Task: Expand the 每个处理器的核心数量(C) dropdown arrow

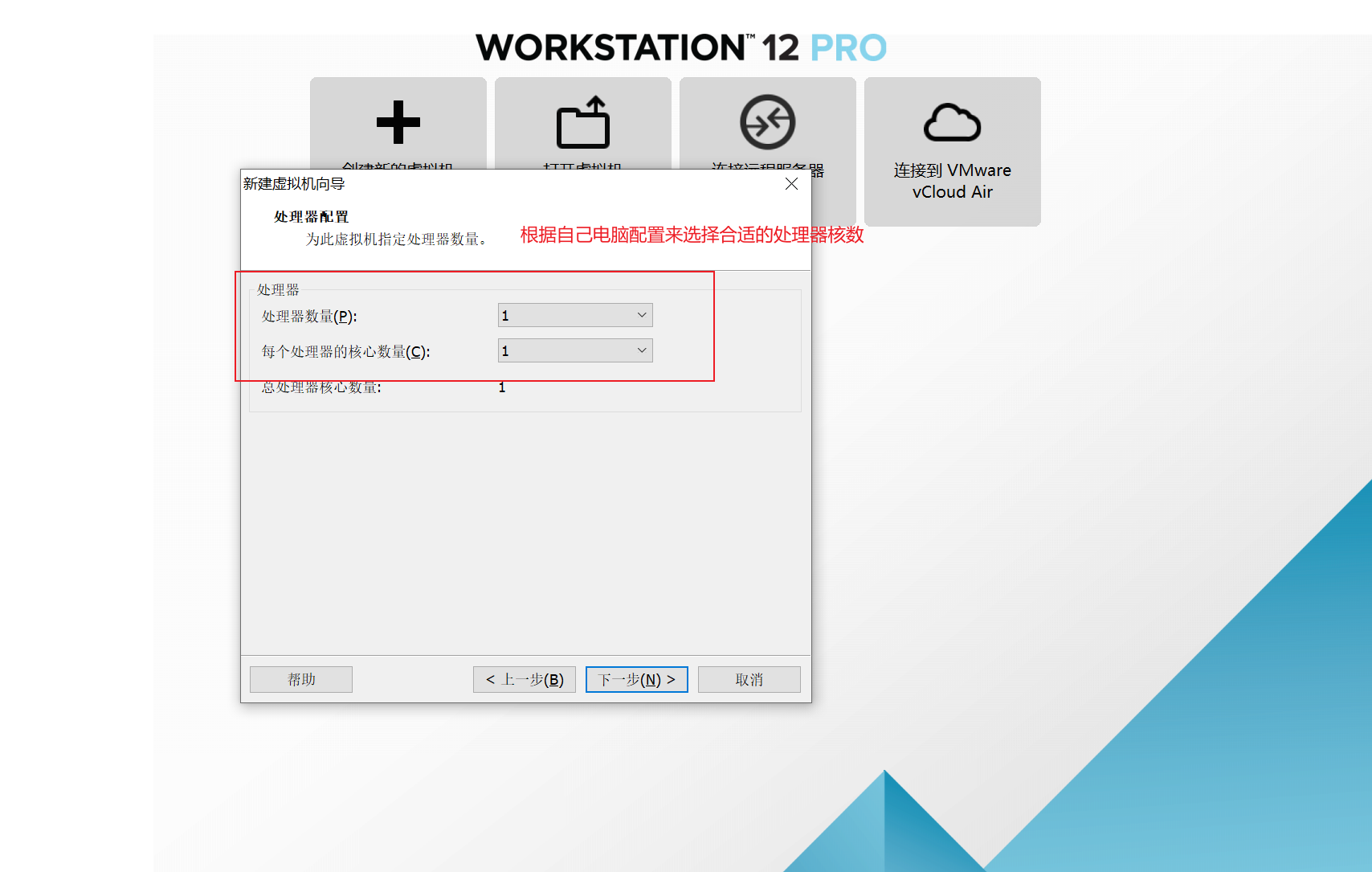Action: tap(642, 350)
